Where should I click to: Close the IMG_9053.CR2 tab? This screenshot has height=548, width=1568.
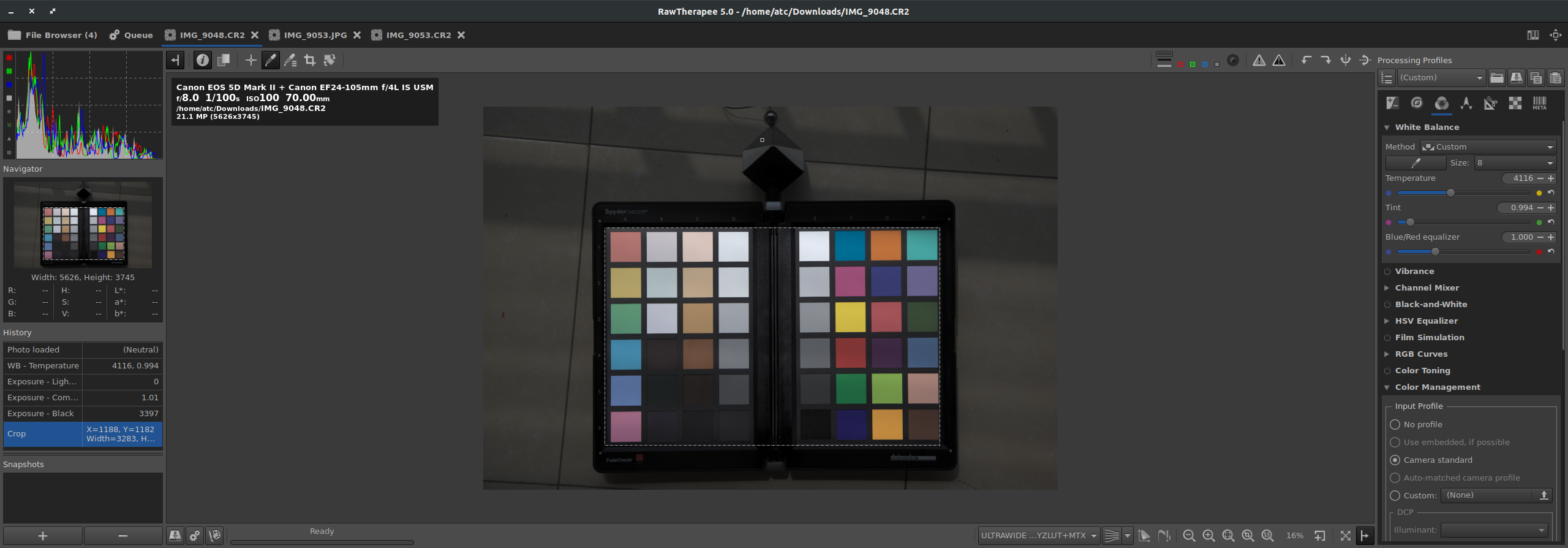pos(461,35)
